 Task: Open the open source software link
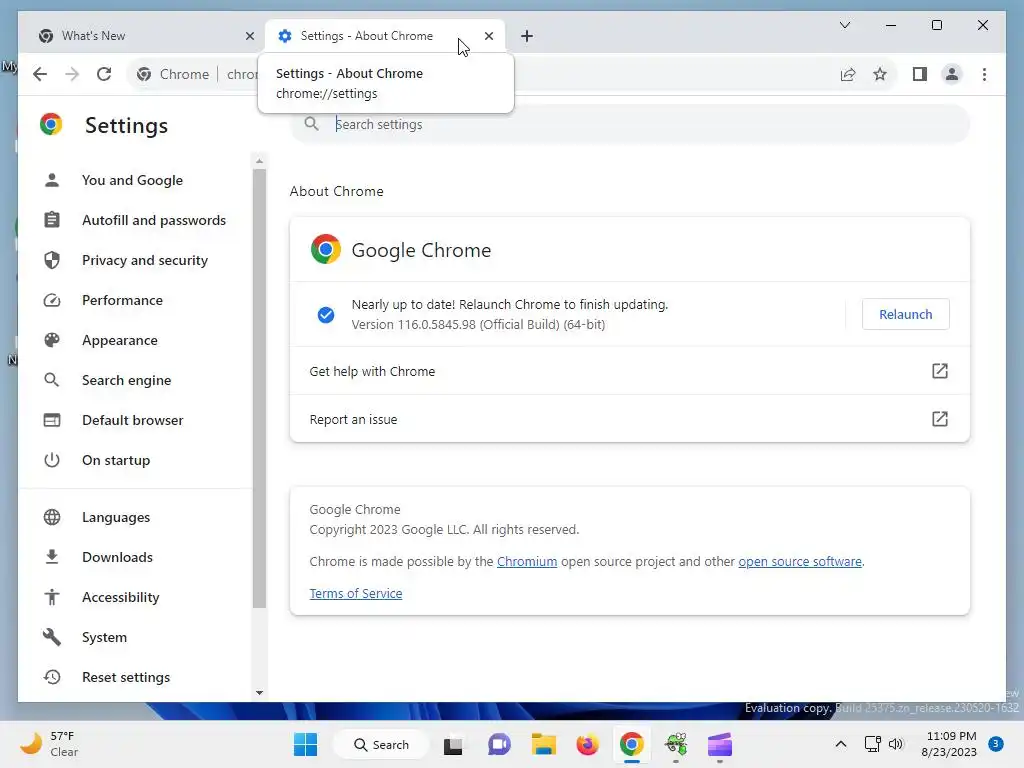(x=800, y=562)
